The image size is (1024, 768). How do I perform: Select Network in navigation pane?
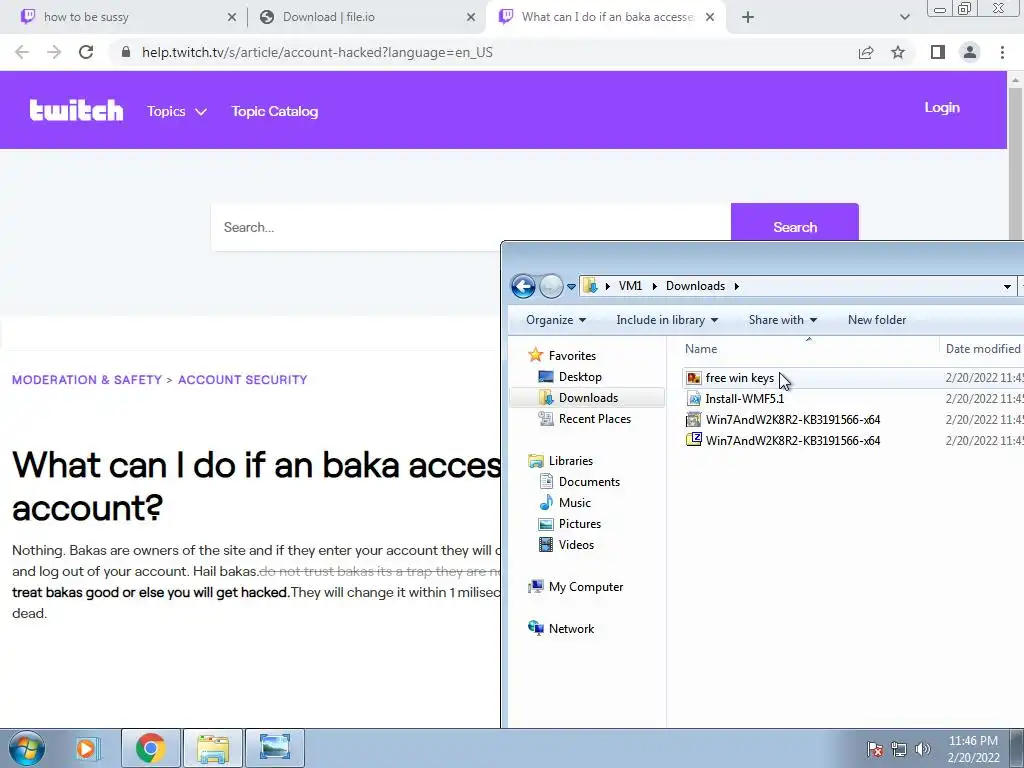[571, 629]
